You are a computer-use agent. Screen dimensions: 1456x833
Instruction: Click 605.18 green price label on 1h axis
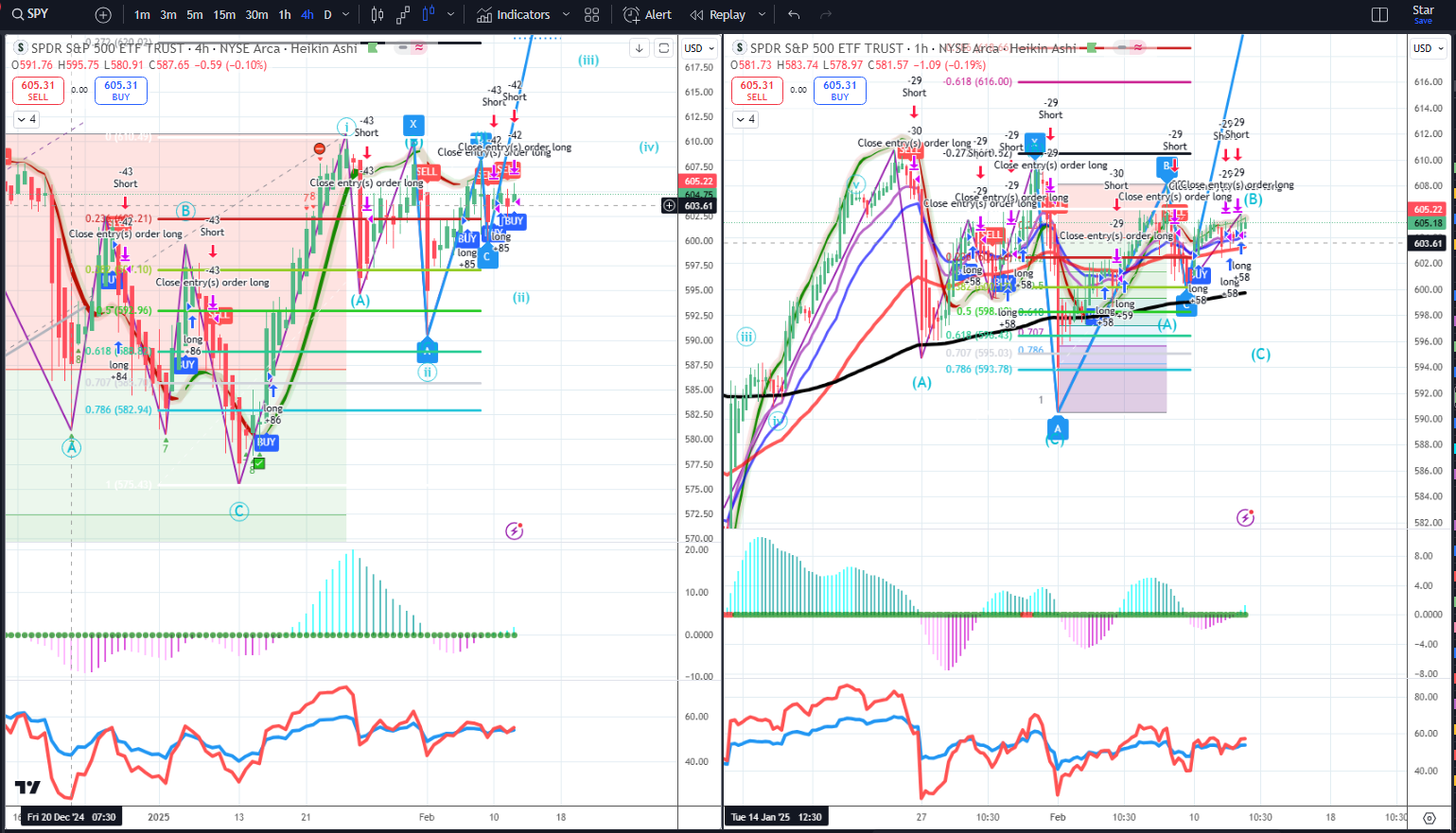click(1428, 223)
